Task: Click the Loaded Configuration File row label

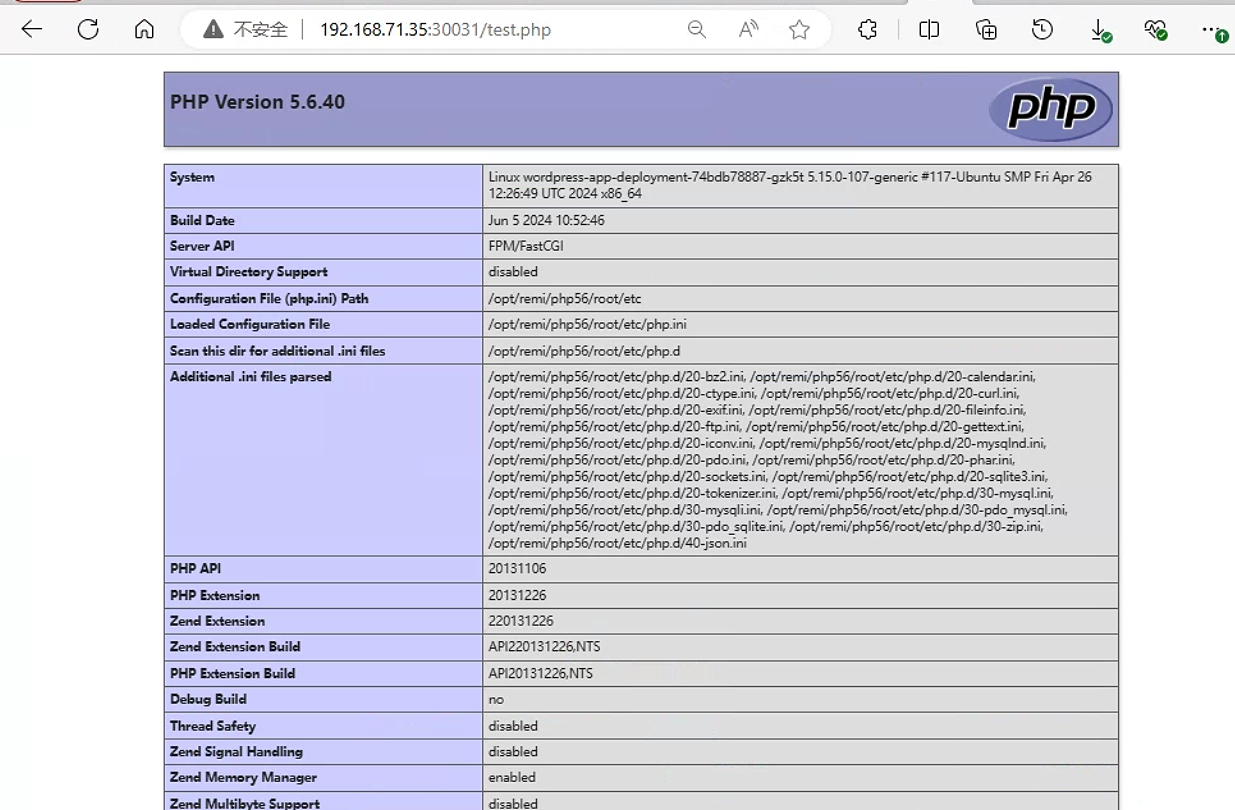Action: point(250,324)
